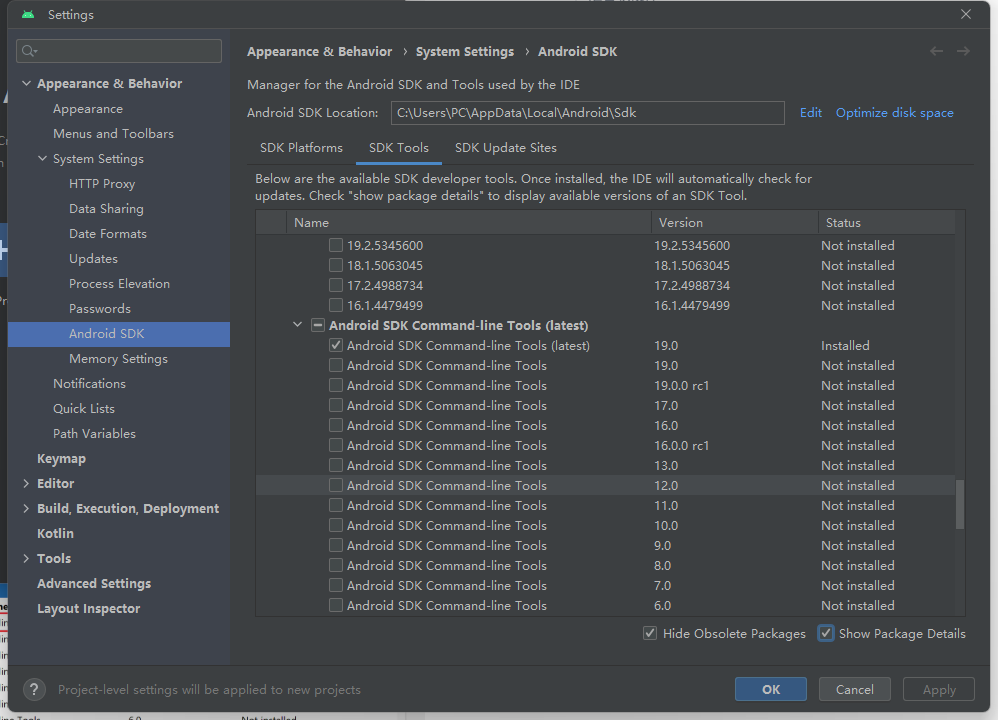Viewport: 998px width, 720px height.
Task: Open Keymap settings page
Action: 61,458
